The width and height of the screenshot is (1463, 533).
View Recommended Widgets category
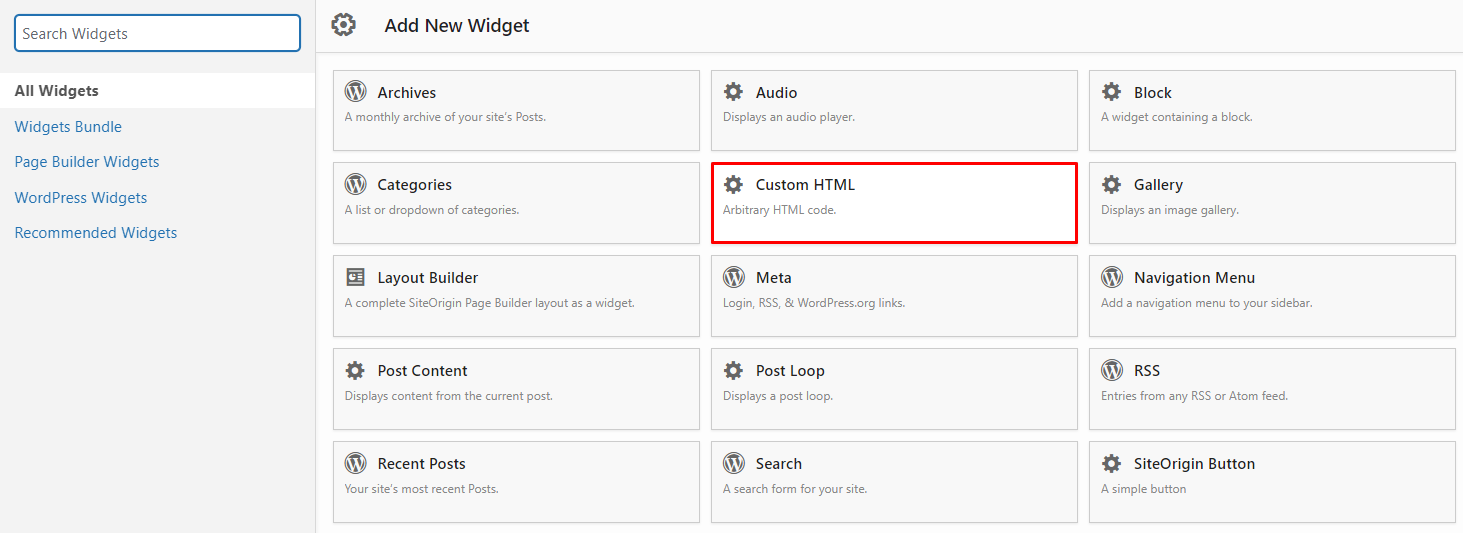[x=96, y=233]
